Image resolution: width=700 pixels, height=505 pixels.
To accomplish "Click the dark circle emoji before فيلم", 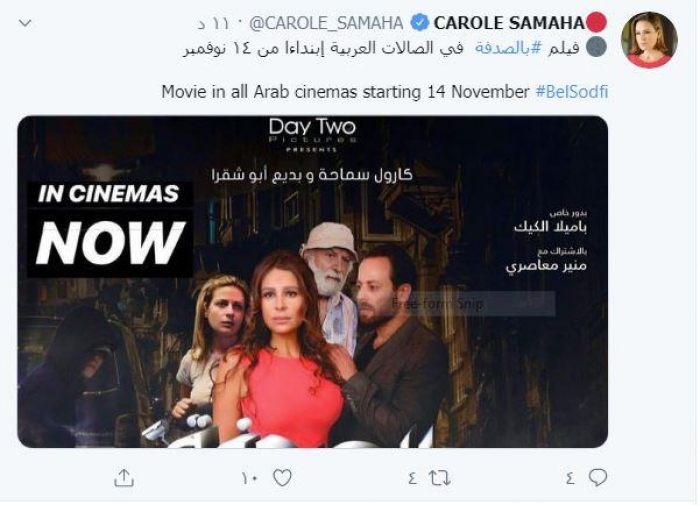I will 596,47.
